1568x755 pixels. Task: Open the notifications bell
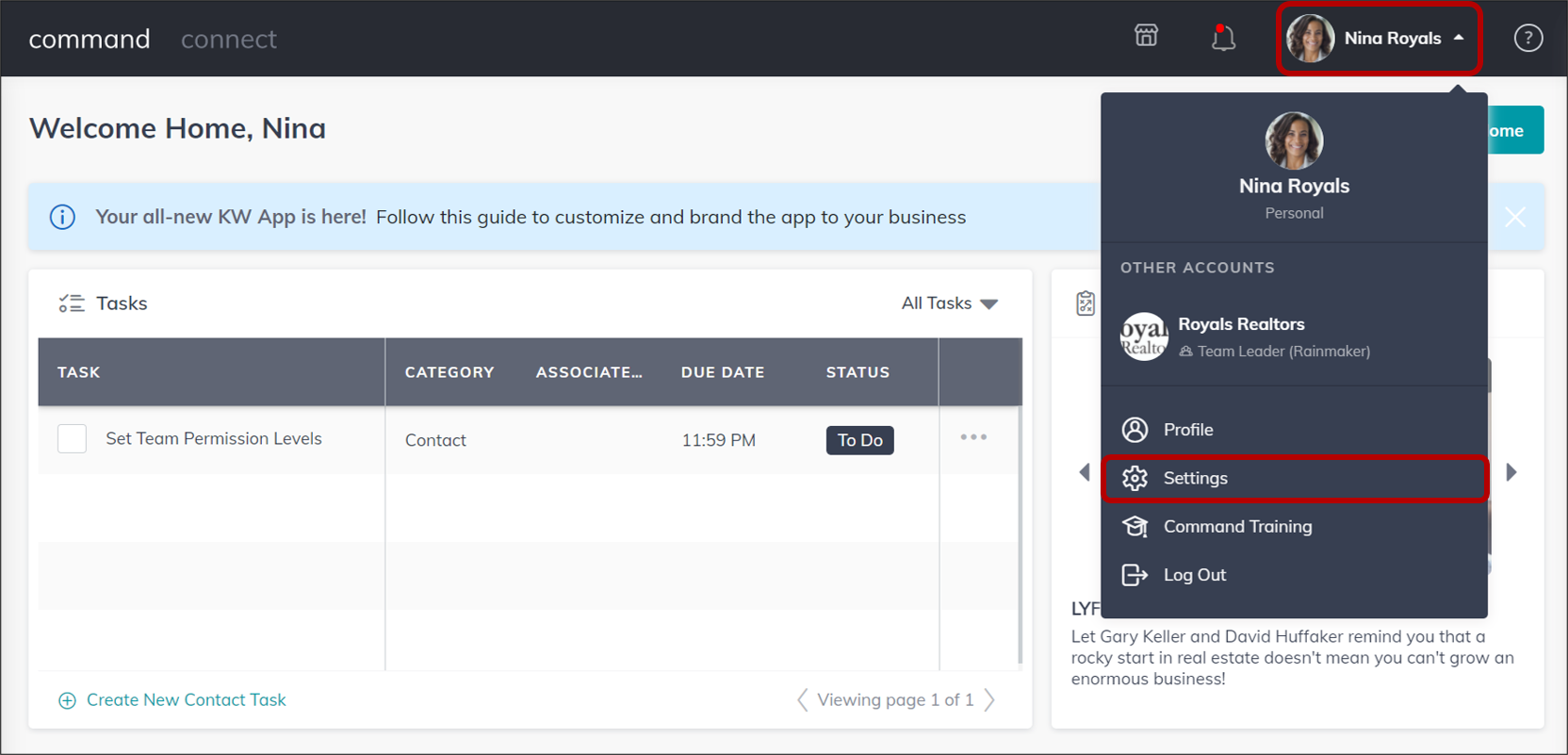(1223, 38)
